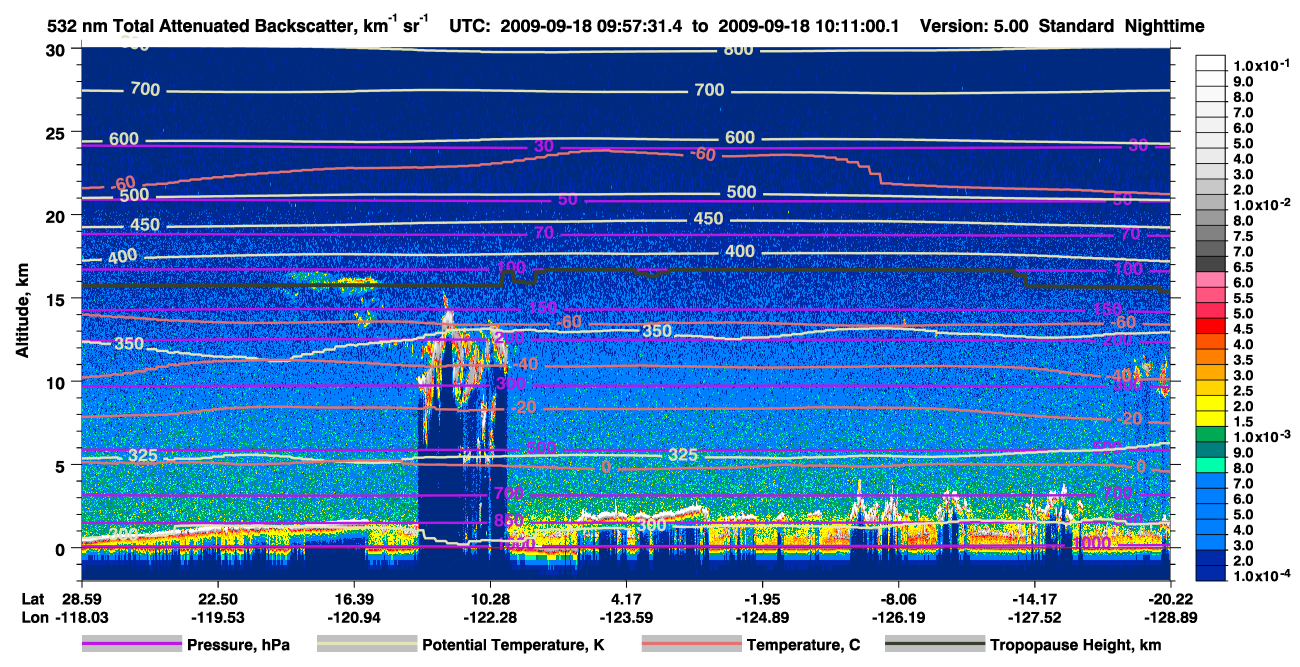Click longitude value -123.59
This screenshot has height=667, width=1300.
point(625,616)
